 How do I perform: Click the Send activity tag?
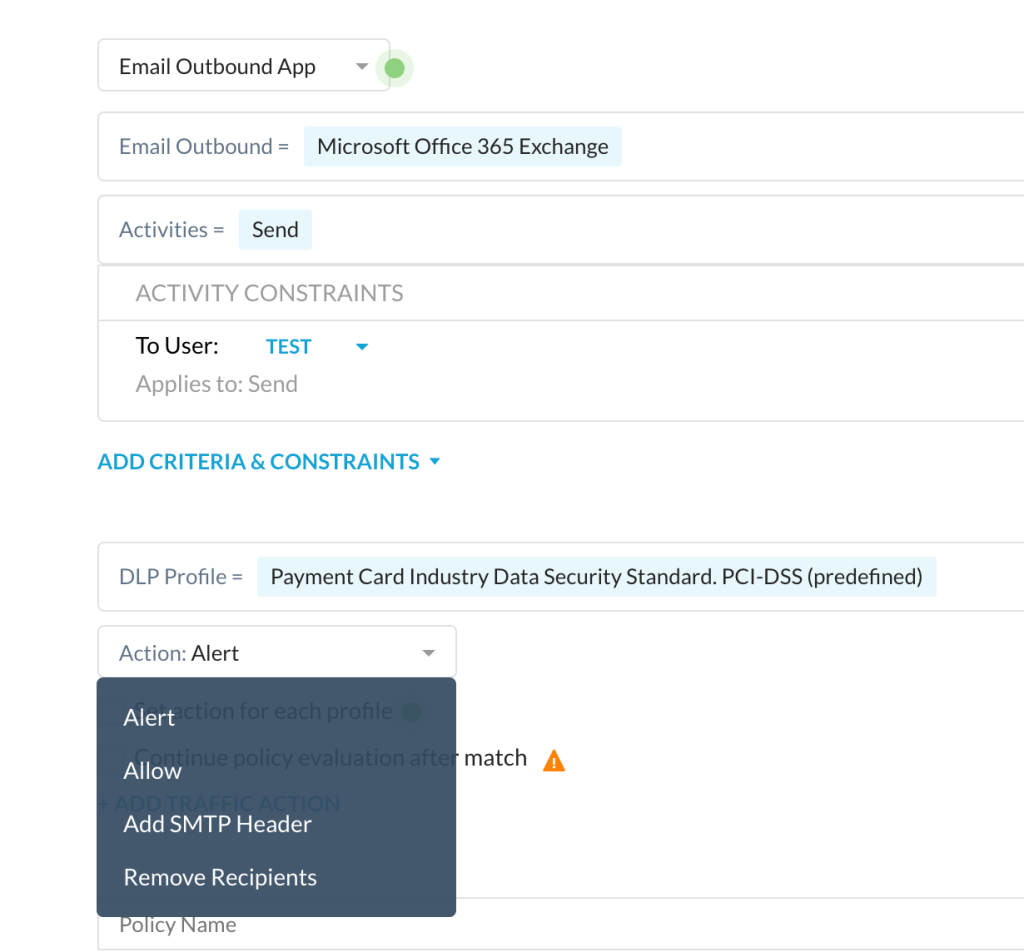275,230
